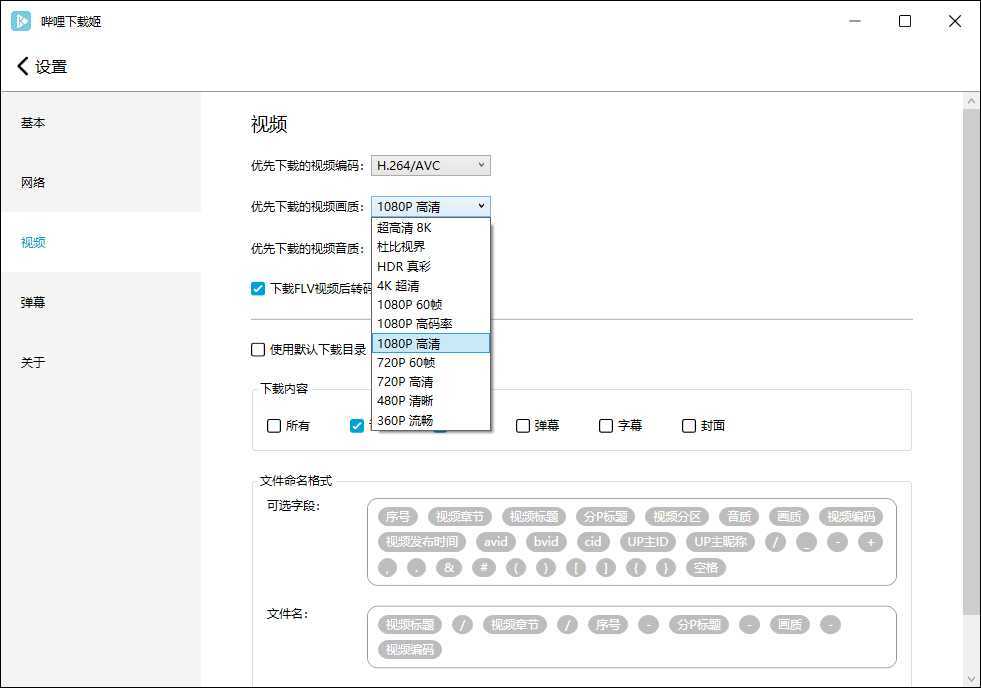Toggle the 使用默认下载目录 checkbox
The width and height of the screenshot is (981, 688).
pyautogui.click(x=258, y=349)
